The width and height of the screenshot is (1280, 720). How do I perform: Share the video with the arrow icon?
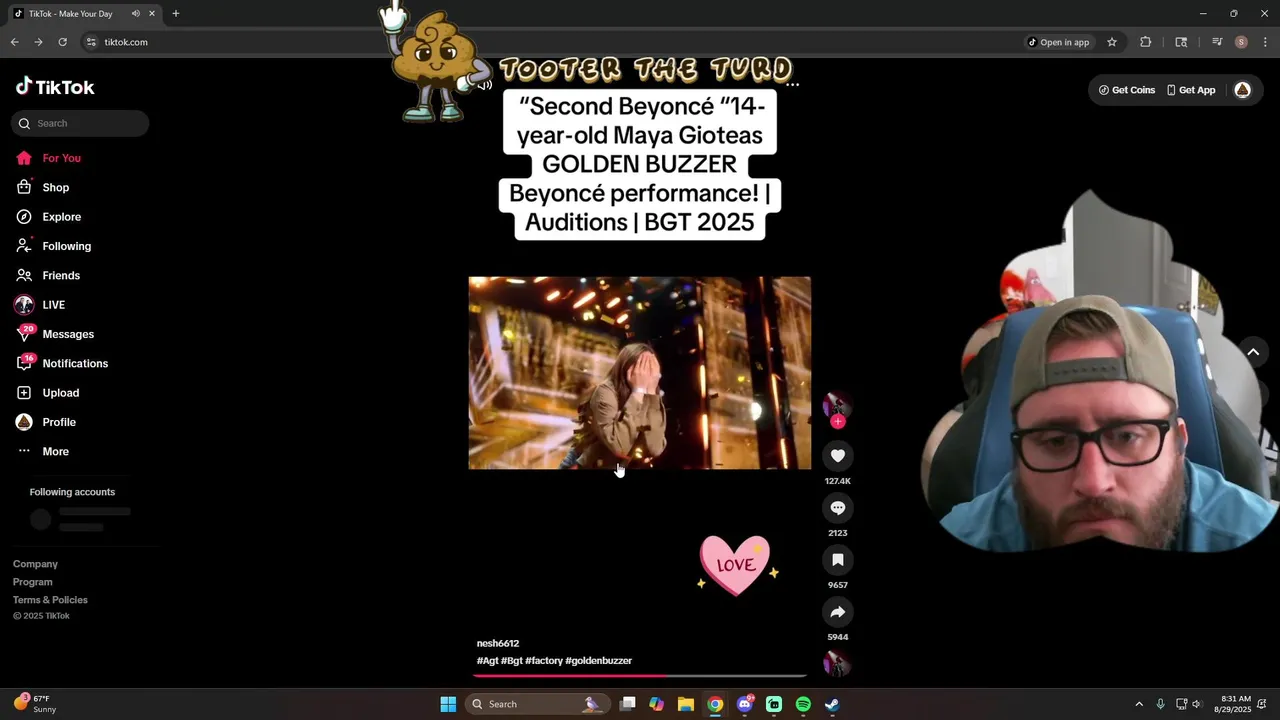click(x=838, y=612)
